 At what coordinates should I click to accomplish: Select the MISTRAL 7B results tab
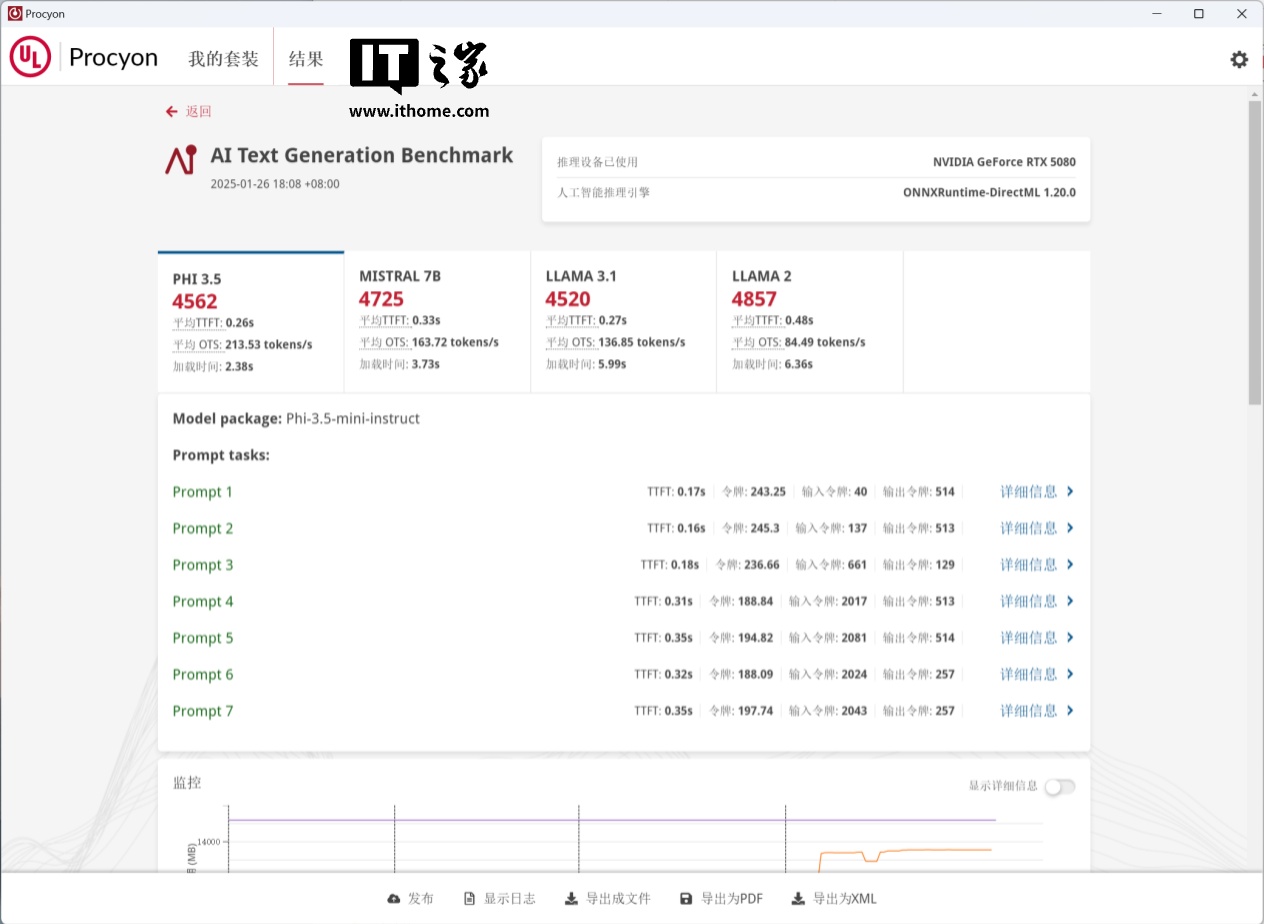[x=437, y=320]
